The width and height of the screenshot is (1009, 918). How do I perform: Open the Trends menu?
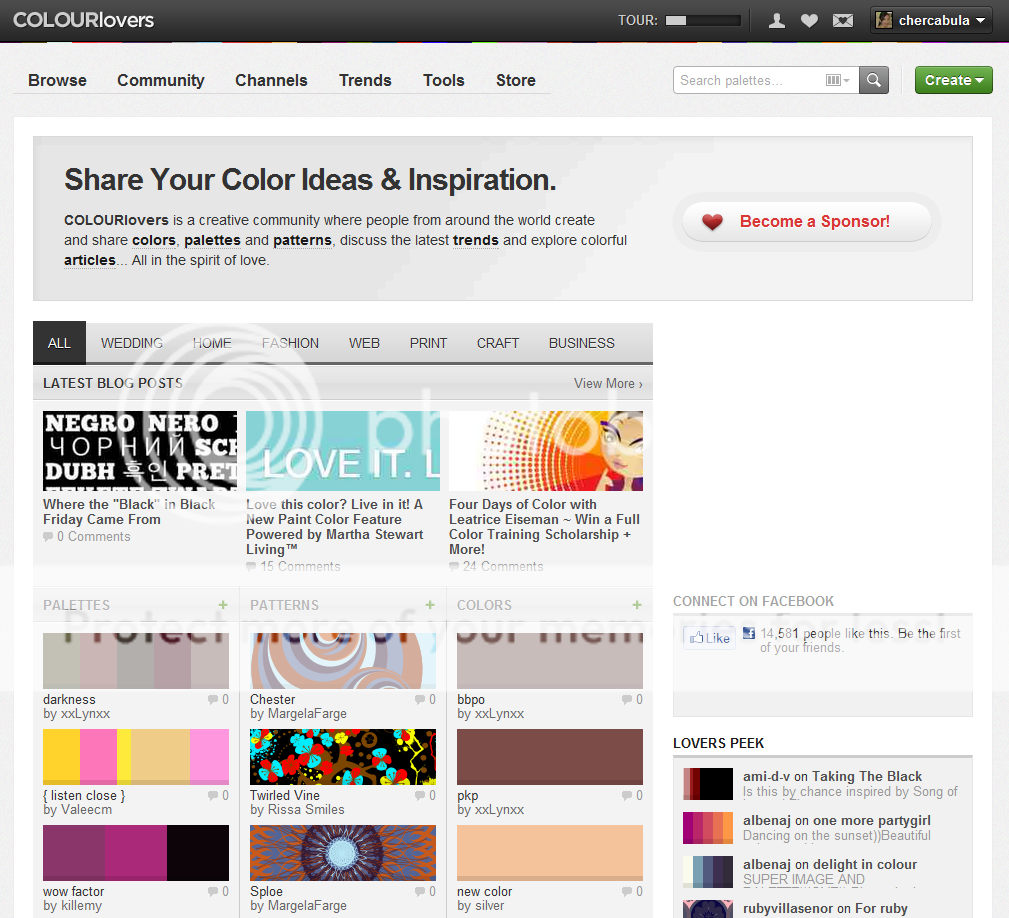coord(365,80)
